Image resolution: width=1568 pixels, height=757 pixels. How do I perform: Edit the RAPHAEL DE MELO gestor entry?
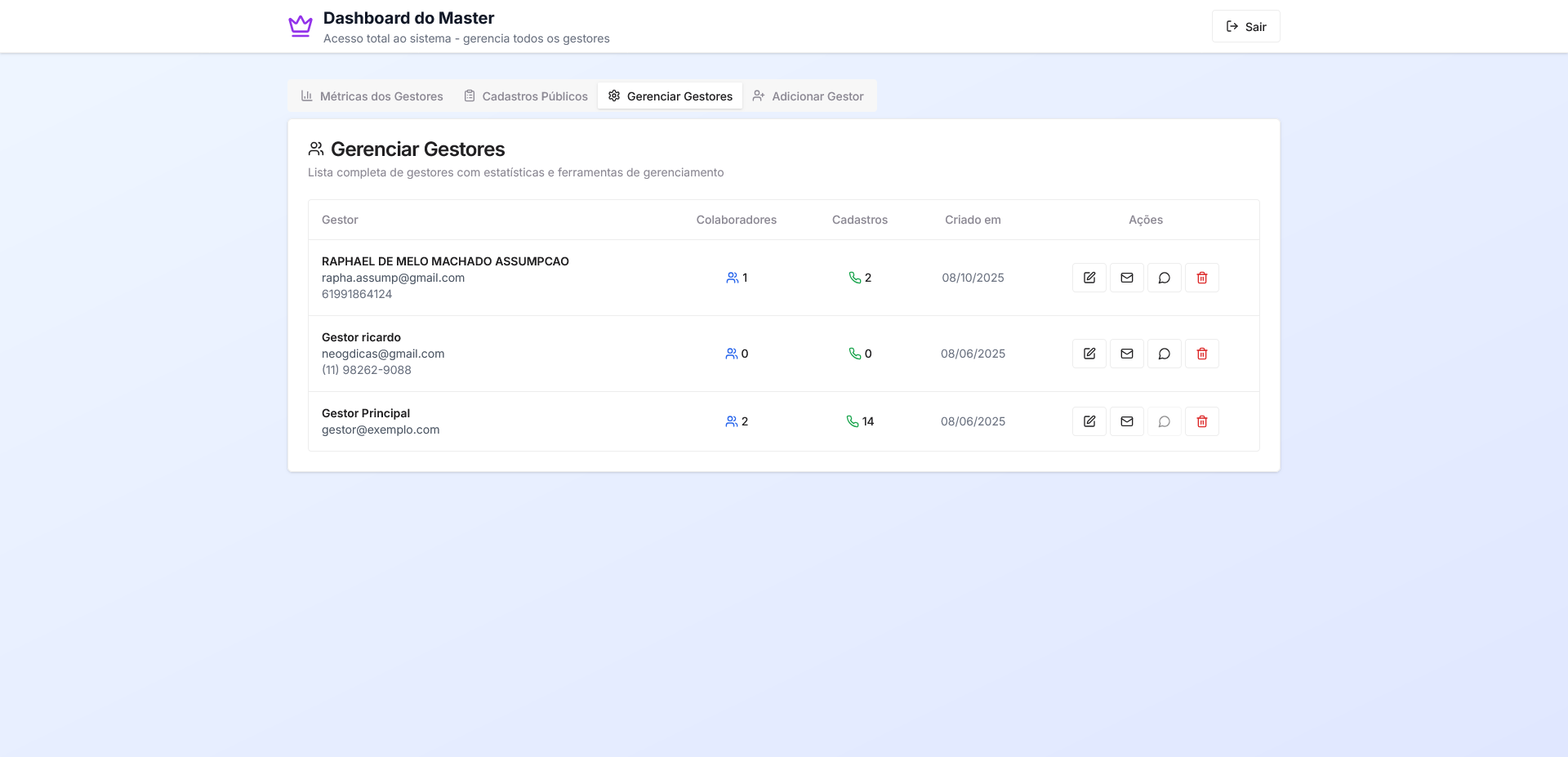(1089, 278)
